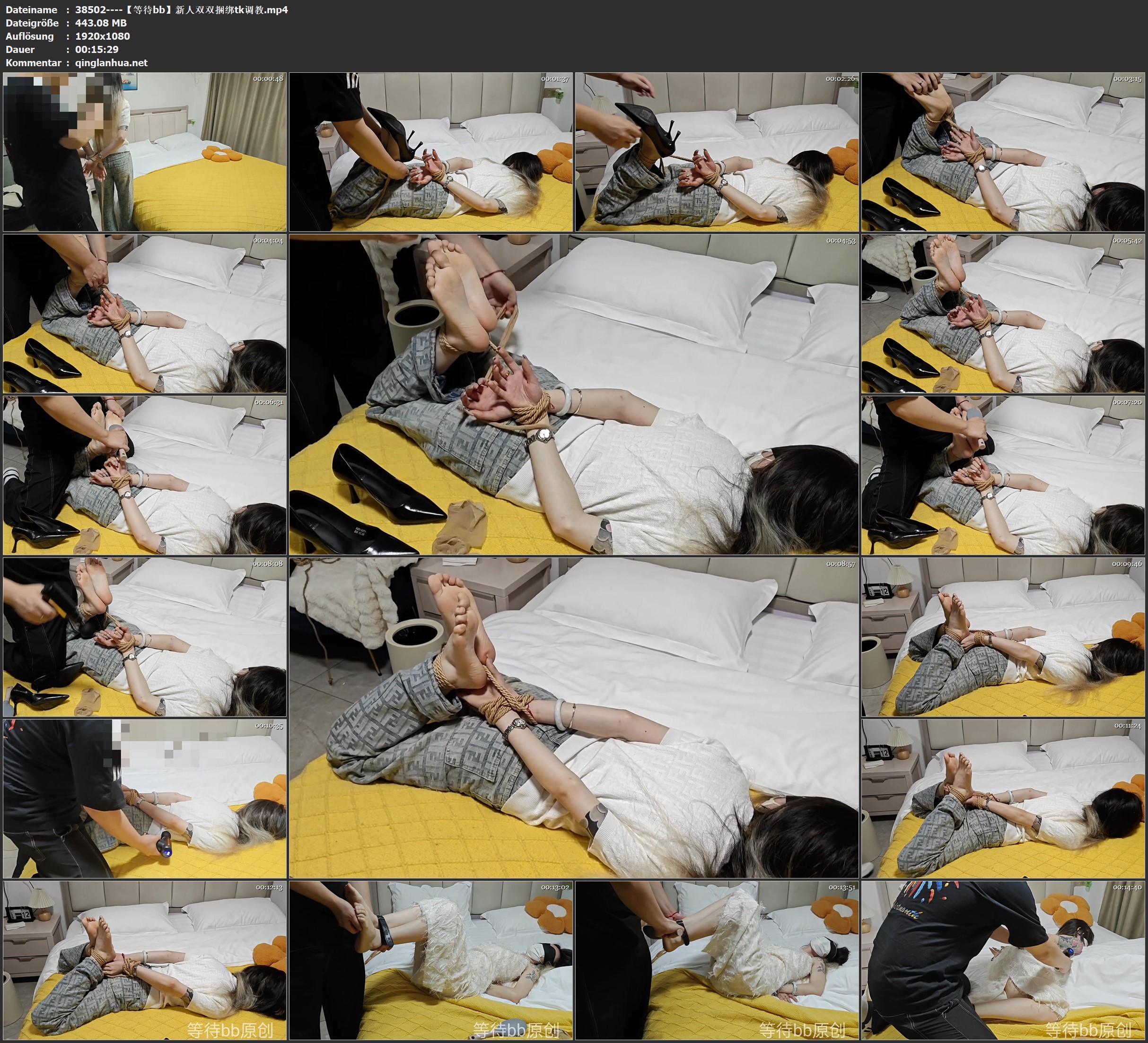
Task: Click the thumbnail timestamped 00:00:48
Action: coord(145,152)
